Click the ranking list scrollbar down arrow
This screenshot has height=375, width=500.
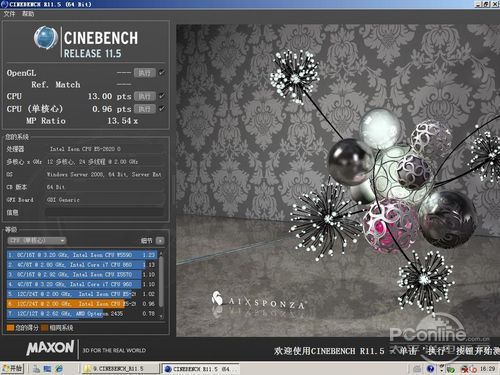[161, 316]
